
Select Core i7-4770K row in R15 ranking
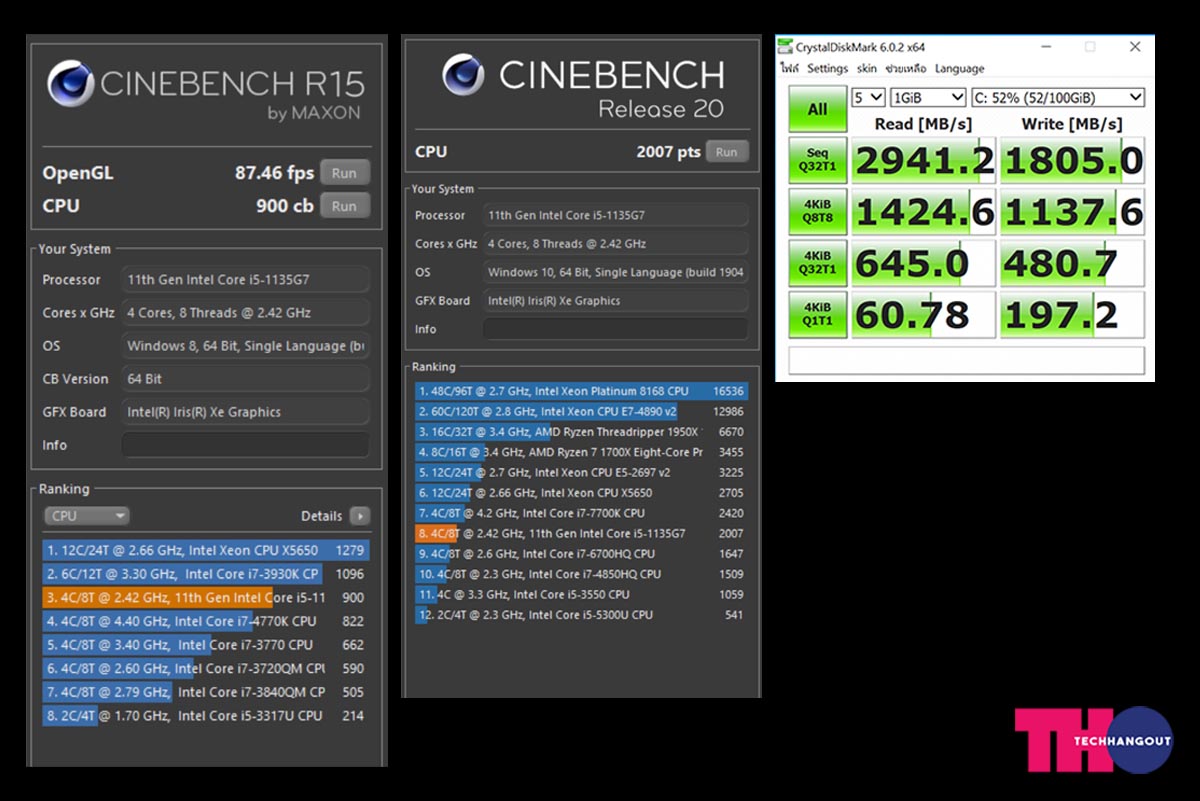(x=206, y=621)
